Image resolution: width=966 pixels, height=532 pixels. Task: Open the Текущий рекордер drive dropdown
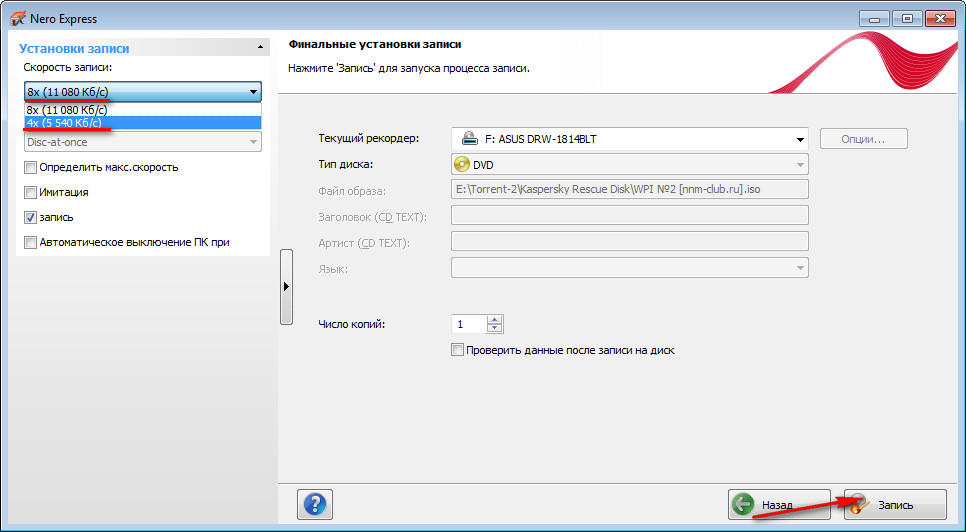pos(630,139)
